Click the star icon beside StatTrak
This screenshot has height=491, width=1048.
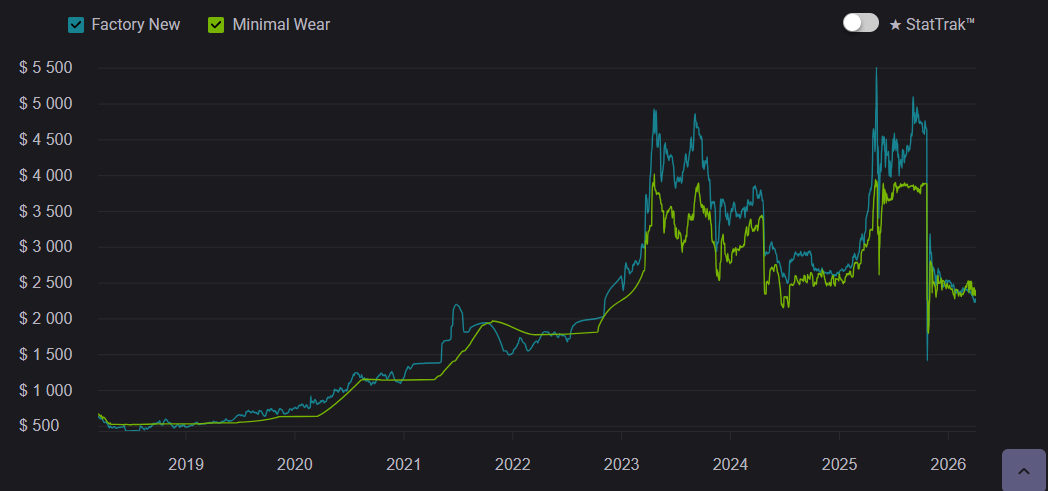(x=895, y=24)
